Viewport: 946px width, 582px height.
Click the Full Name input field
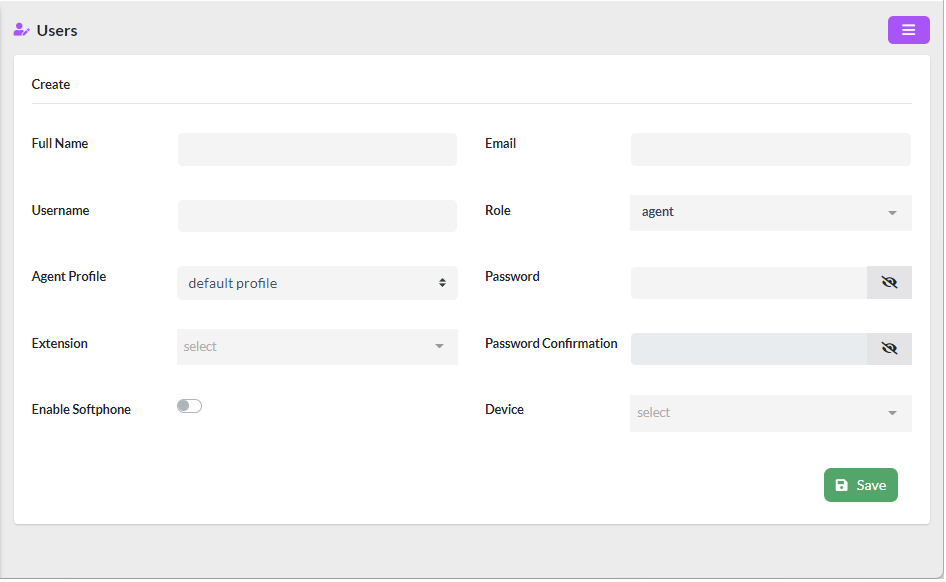tap(317, 149)
